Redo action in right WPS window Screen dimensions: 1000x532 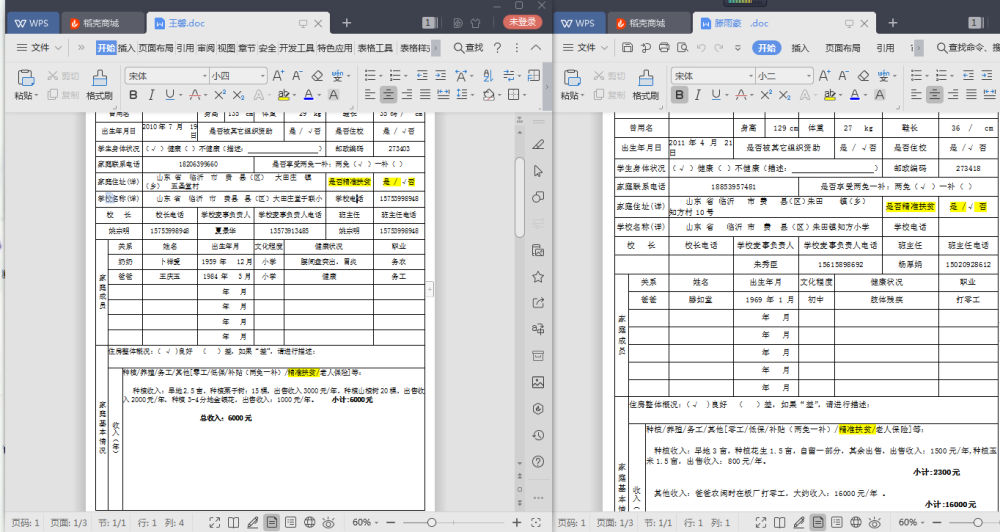tap(719, 47)
